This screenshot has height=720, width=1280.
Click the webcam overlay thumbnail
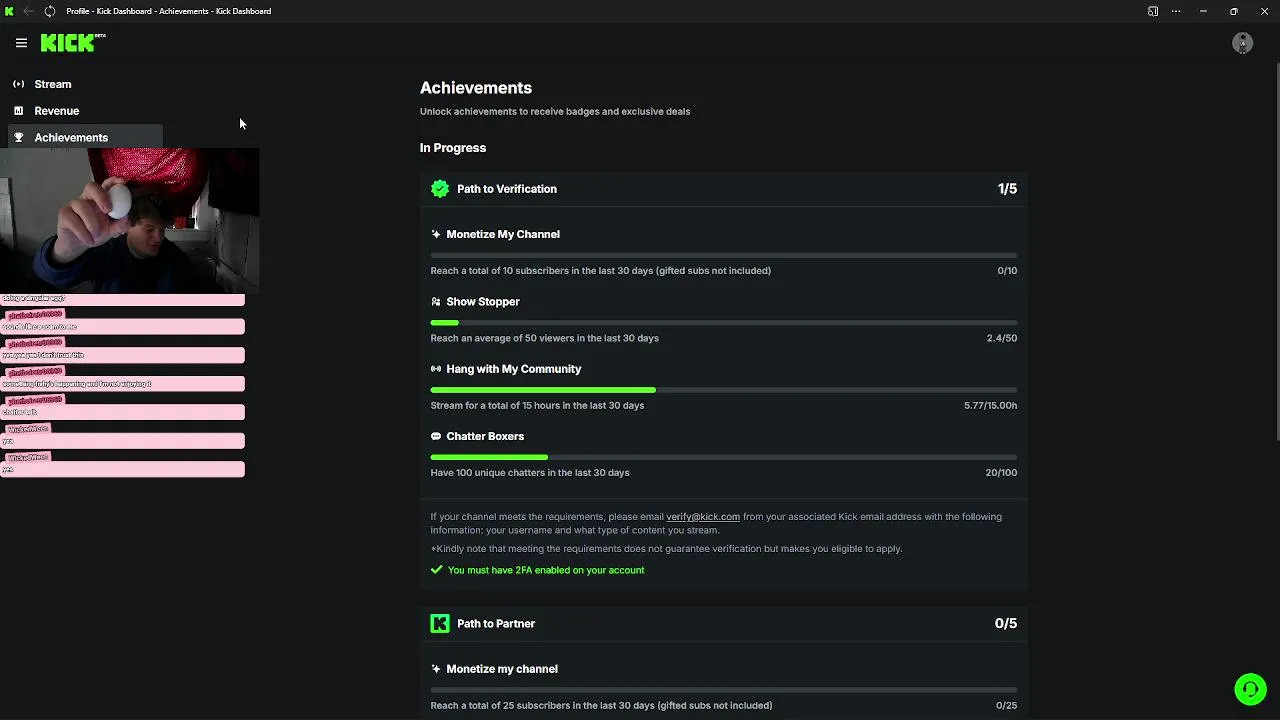pos(130,221)
